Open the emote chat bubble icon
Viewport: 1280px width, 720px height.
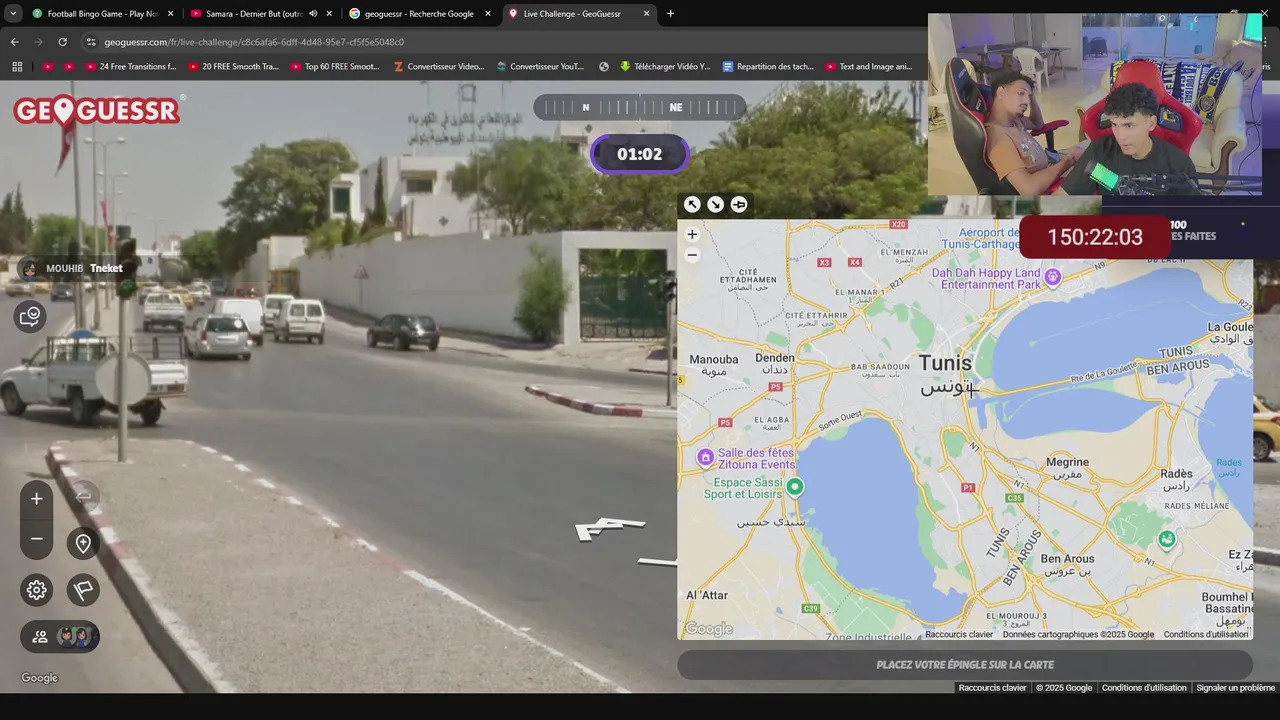tap(30, 317)
